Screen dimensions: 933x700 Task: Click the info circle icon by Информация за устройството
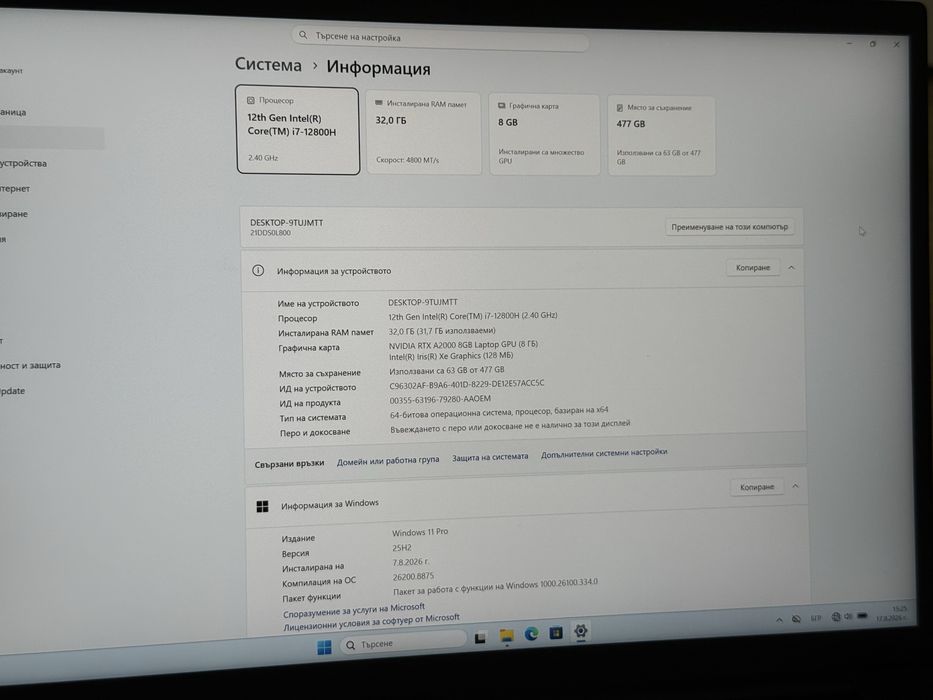[258, 270]
